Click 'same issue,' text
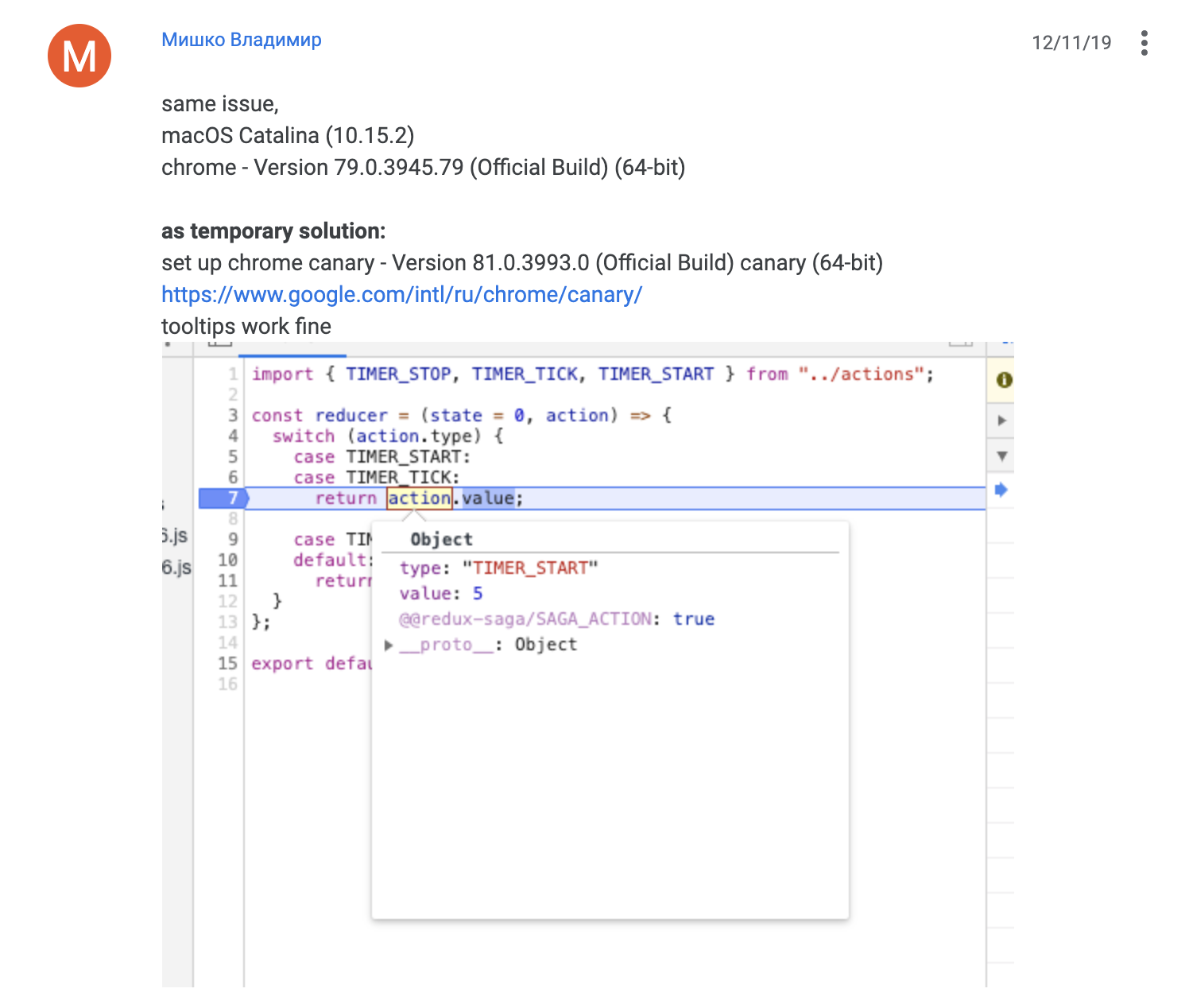1189x1008 pixels. point(220,104)
